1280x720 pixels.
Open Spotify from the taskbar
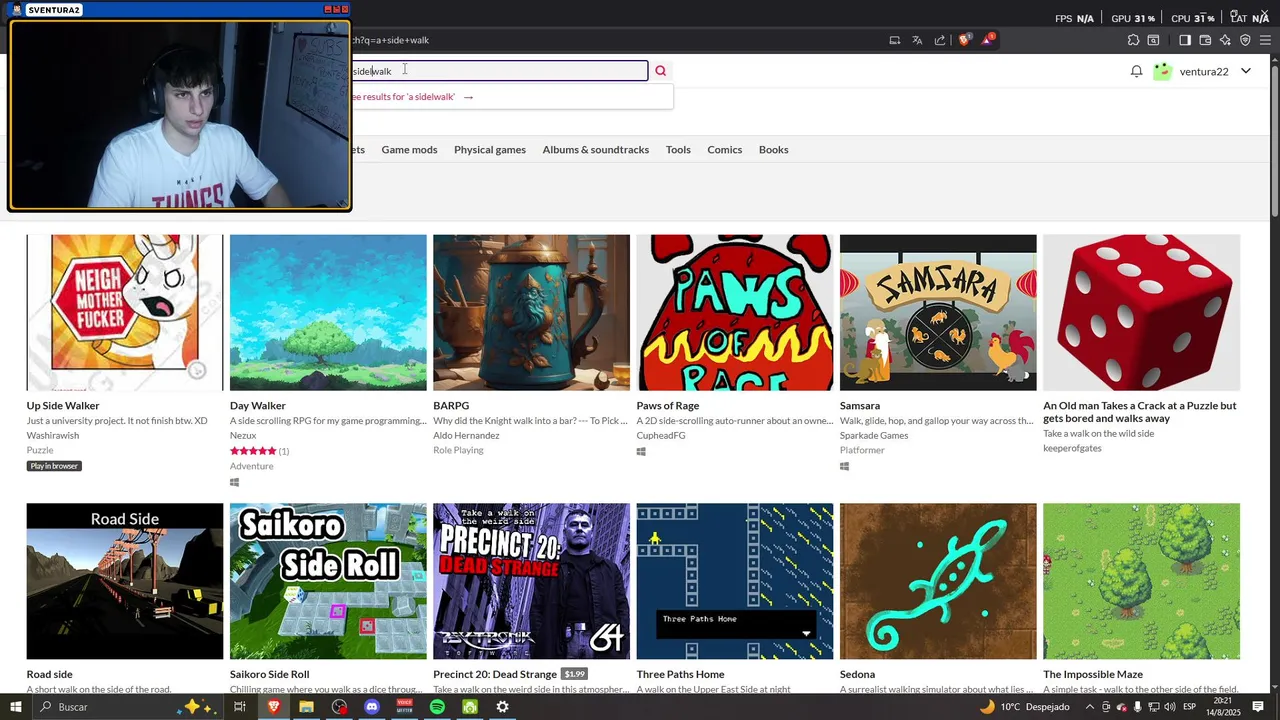click(x=437, y=707)
